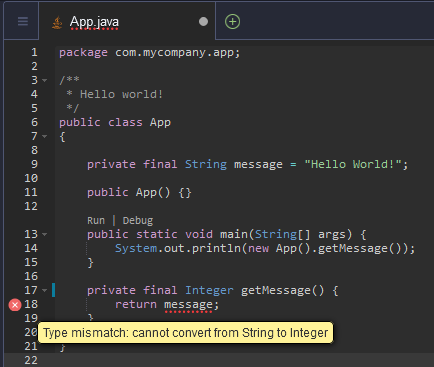Click the red error icon on line 18
This screenshot has height=367, width=434.
[x=15, y=305]
